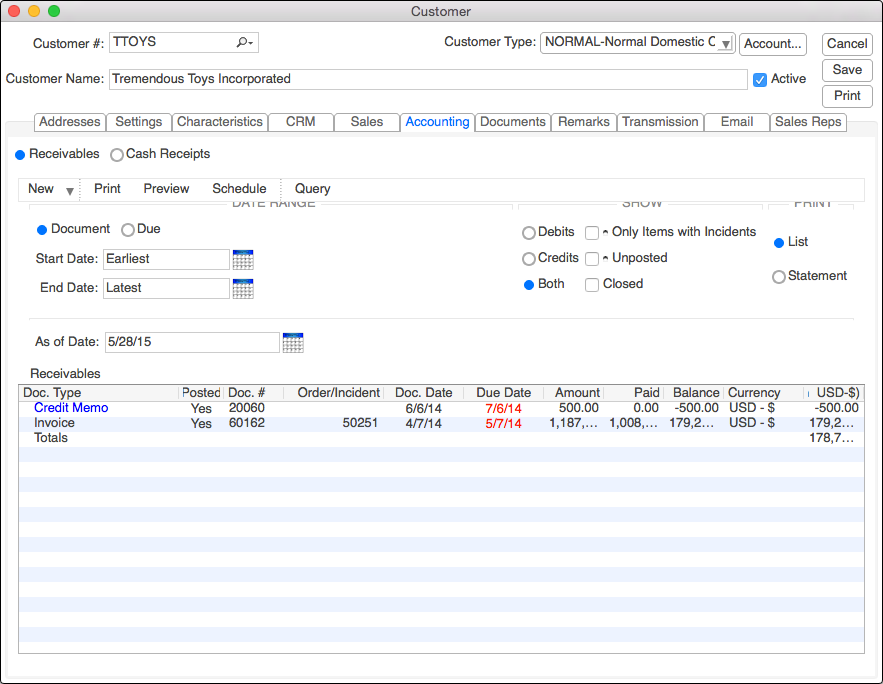
Task: Open the New dropdown arrow
Action: point(70,190)
